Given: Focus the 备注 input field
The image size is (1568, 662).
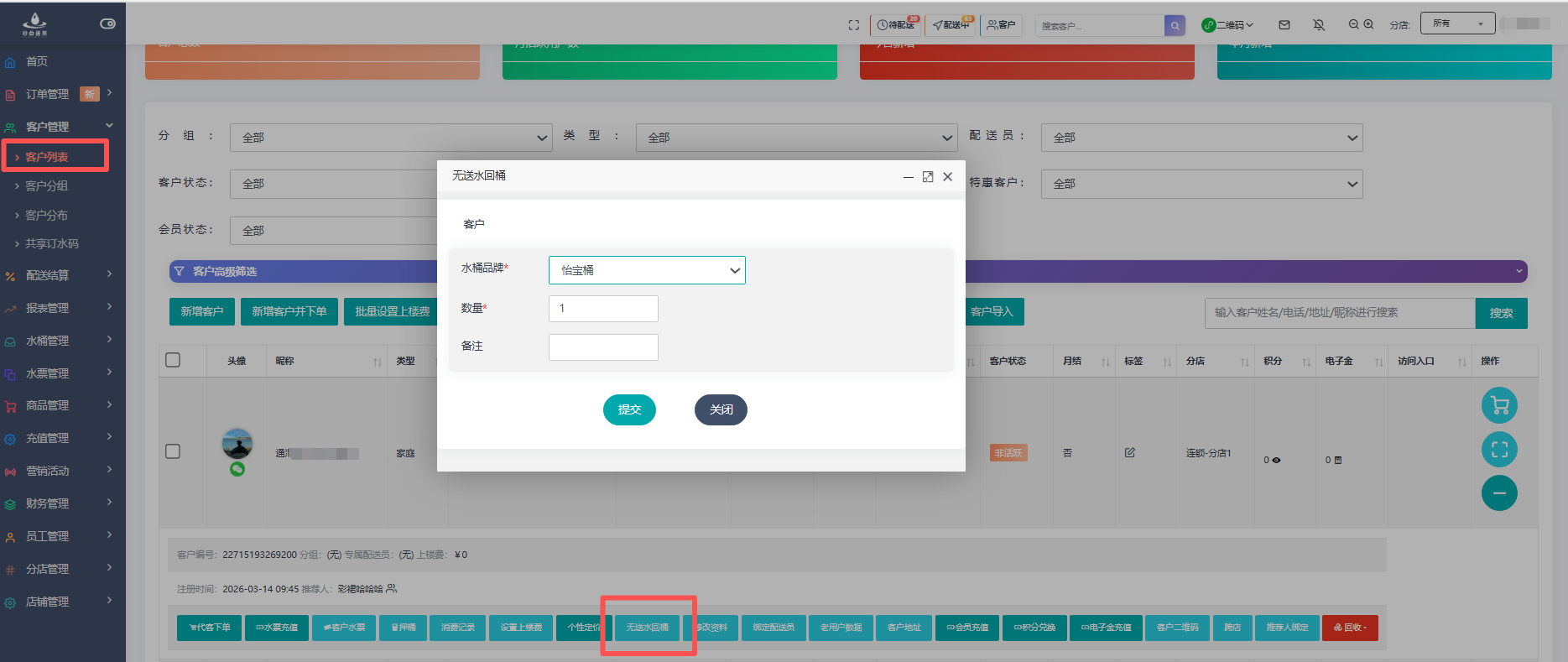Looking at the screenshot, I should click(603, 347).
